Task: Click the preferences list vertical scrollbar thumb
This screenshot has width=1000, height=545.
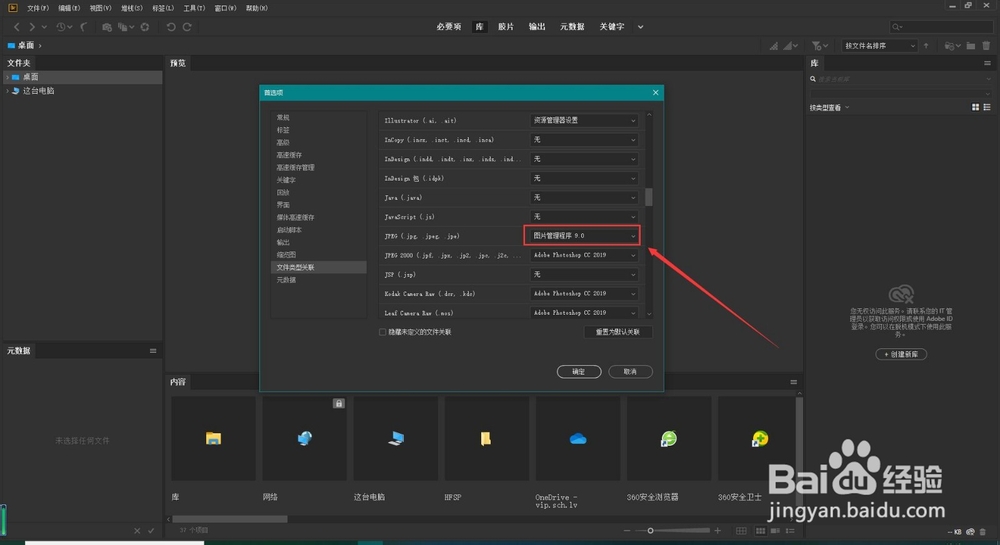Action: pos(649,197)
